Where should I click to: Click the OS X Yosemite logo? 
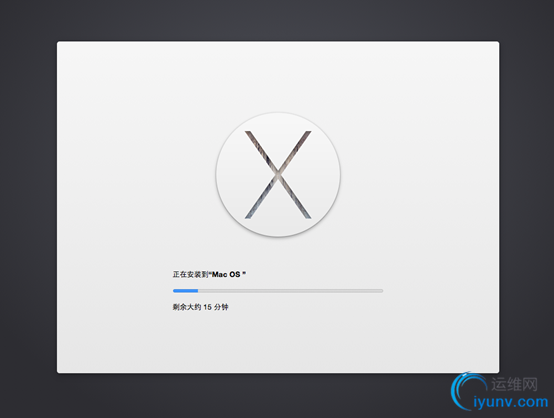pos(278,175)
